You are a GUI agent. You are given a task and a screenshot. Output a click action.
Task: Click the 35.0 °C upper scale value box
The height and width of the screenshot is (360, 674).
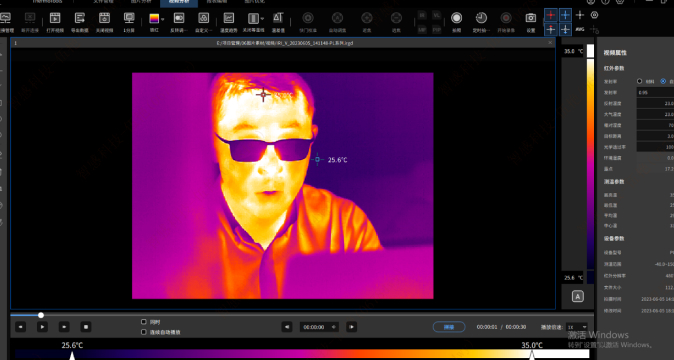pos(573,51)
